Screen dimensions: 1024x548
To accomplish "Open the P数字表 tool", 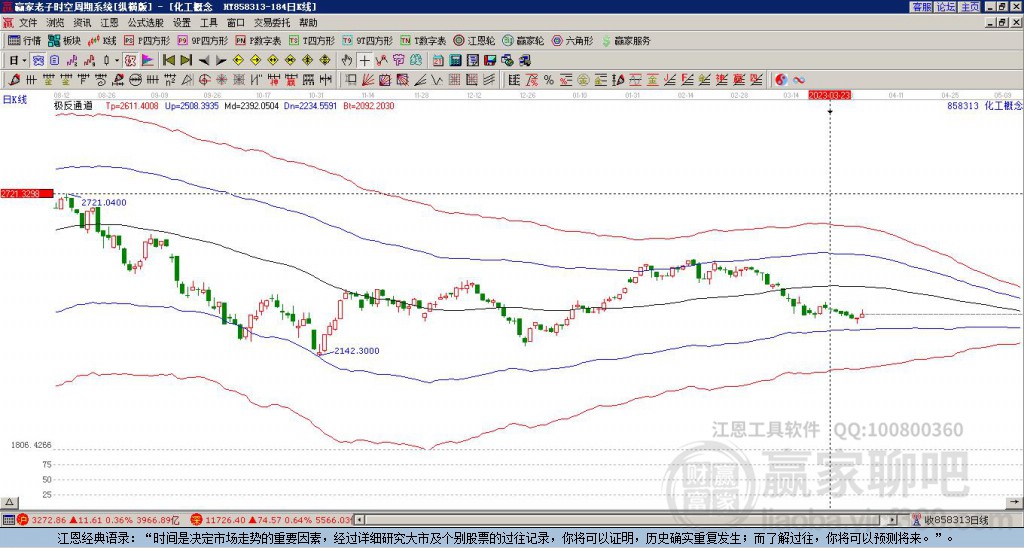I will 258,40.
